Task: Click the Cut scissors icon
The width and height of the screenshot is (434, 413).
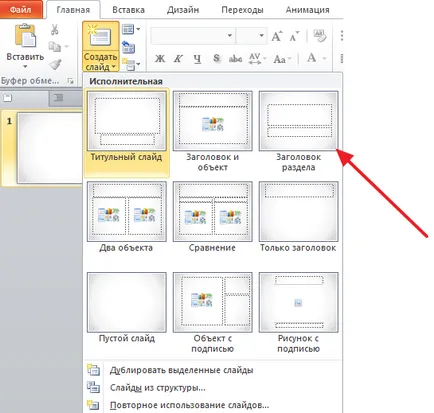Action: point(55,29)
